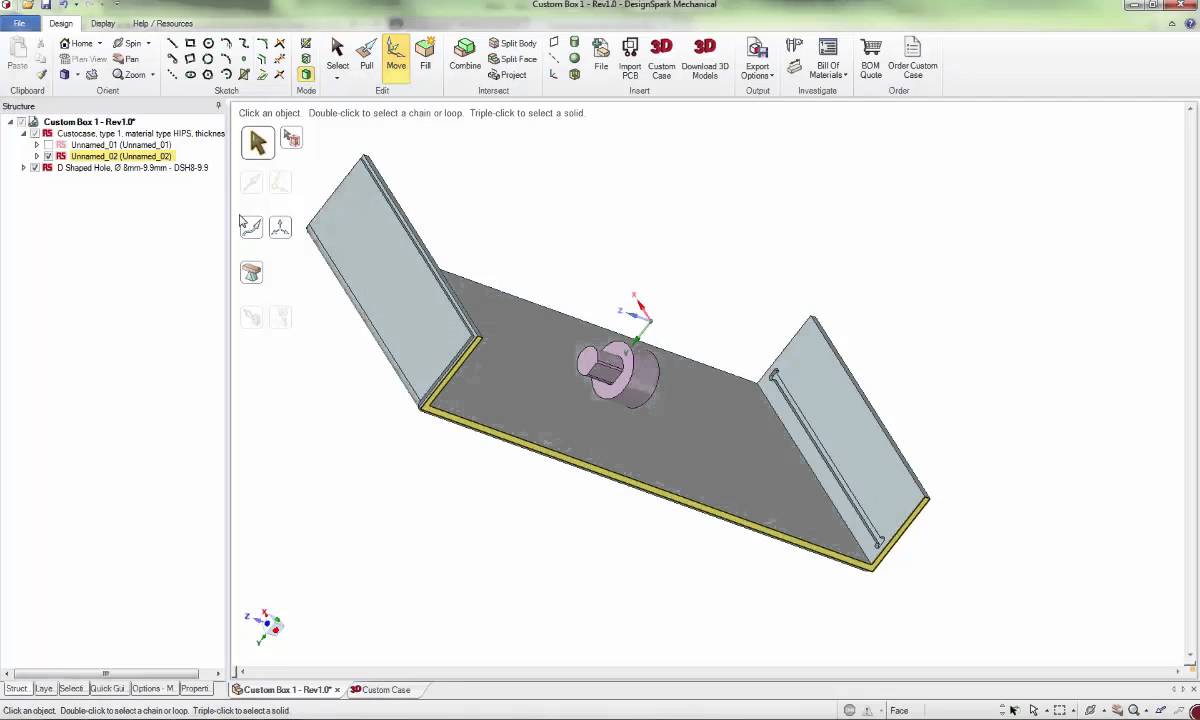Pin the Structure panel

[x=218, y=106]
